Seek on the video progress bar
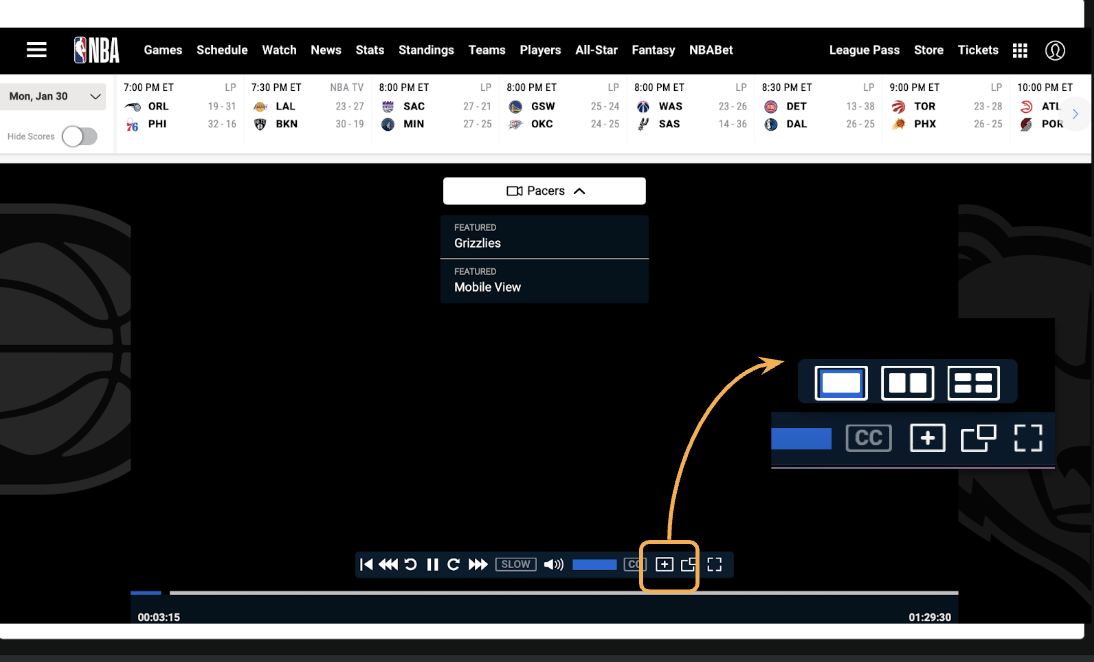1094x662 pixels. [x=544, y=593]
